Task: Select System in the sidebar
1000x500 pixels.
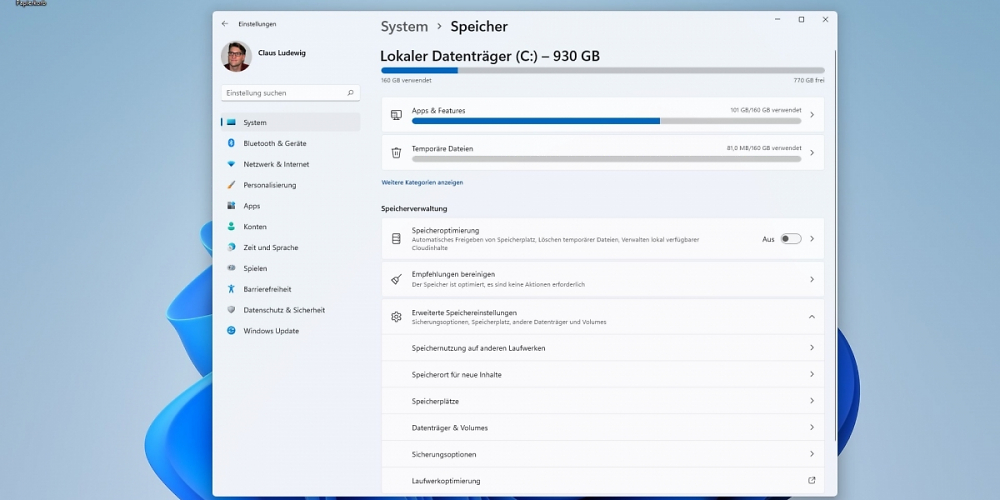Action: click(x=291, y=122)
